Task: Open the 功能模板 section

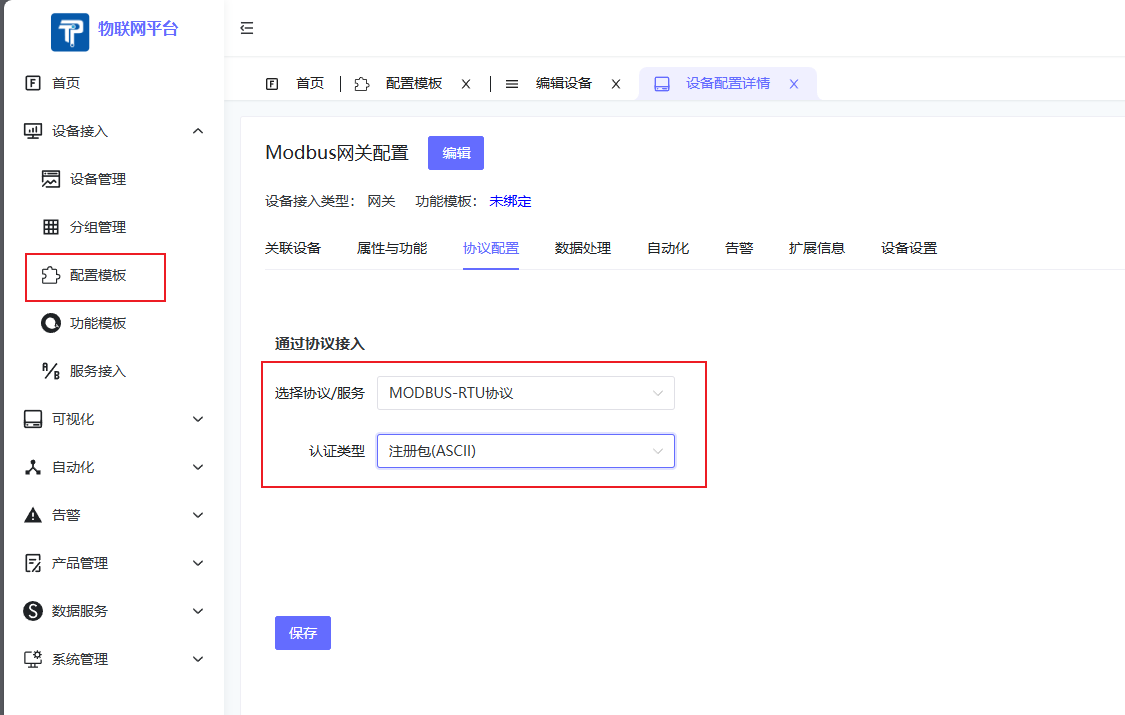Action: pos(95,323)
